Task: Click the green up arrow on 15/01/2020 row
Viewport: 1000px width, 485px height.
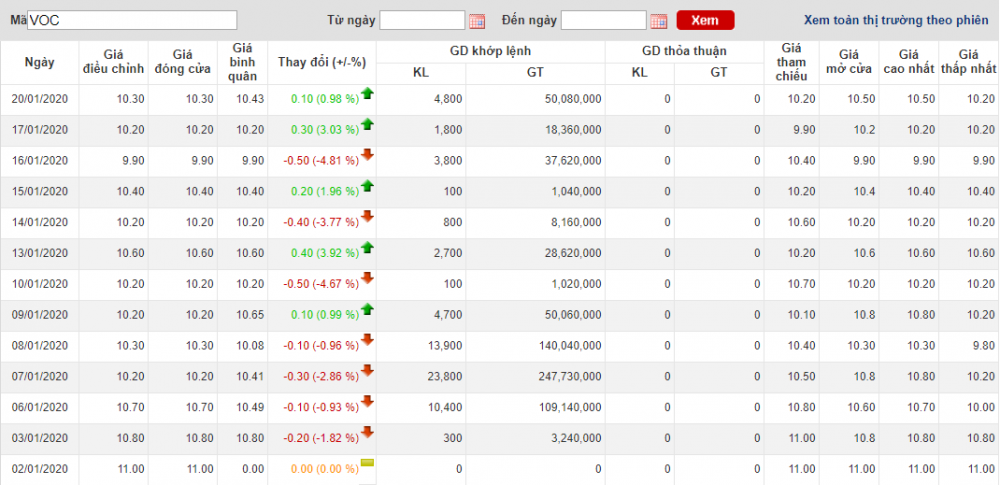Action: pyautogui.click(x=367, y=186)
